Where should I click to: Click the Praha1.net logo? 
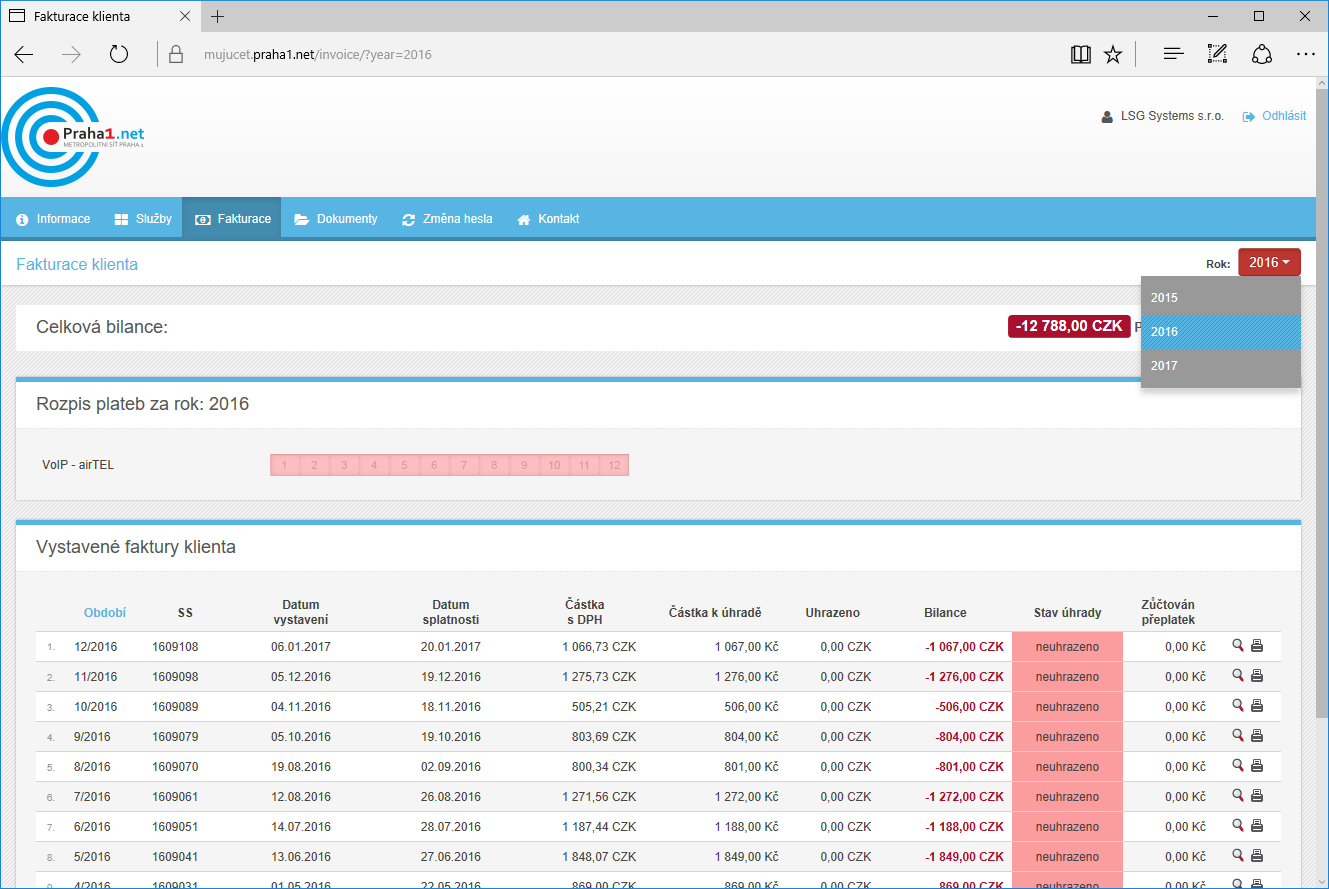73,137
